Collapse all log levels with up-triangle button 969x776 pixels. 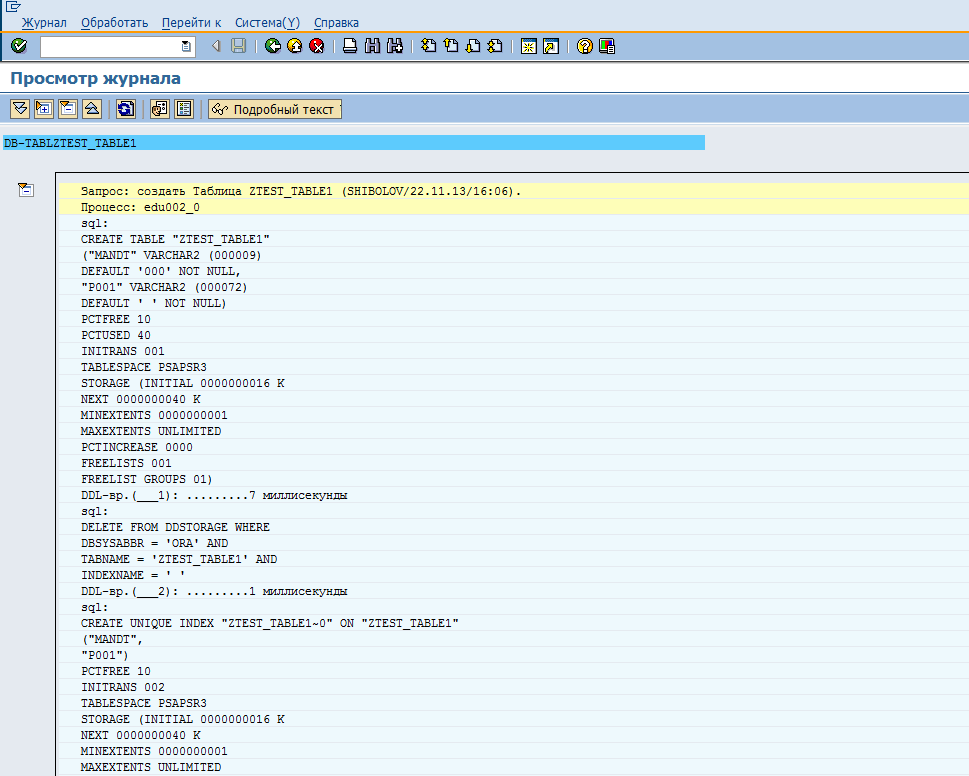click(91, 109)
